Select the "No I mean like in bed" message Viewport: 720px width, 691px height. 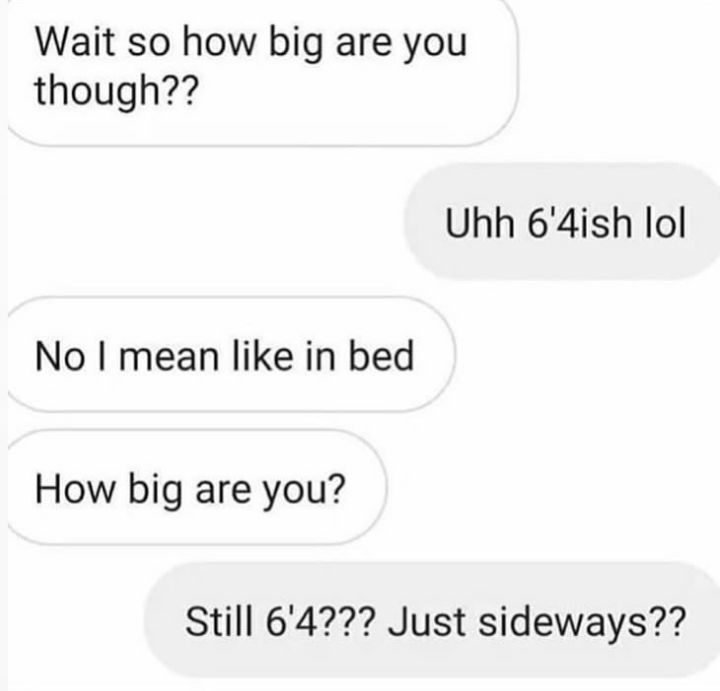point(231,354)
